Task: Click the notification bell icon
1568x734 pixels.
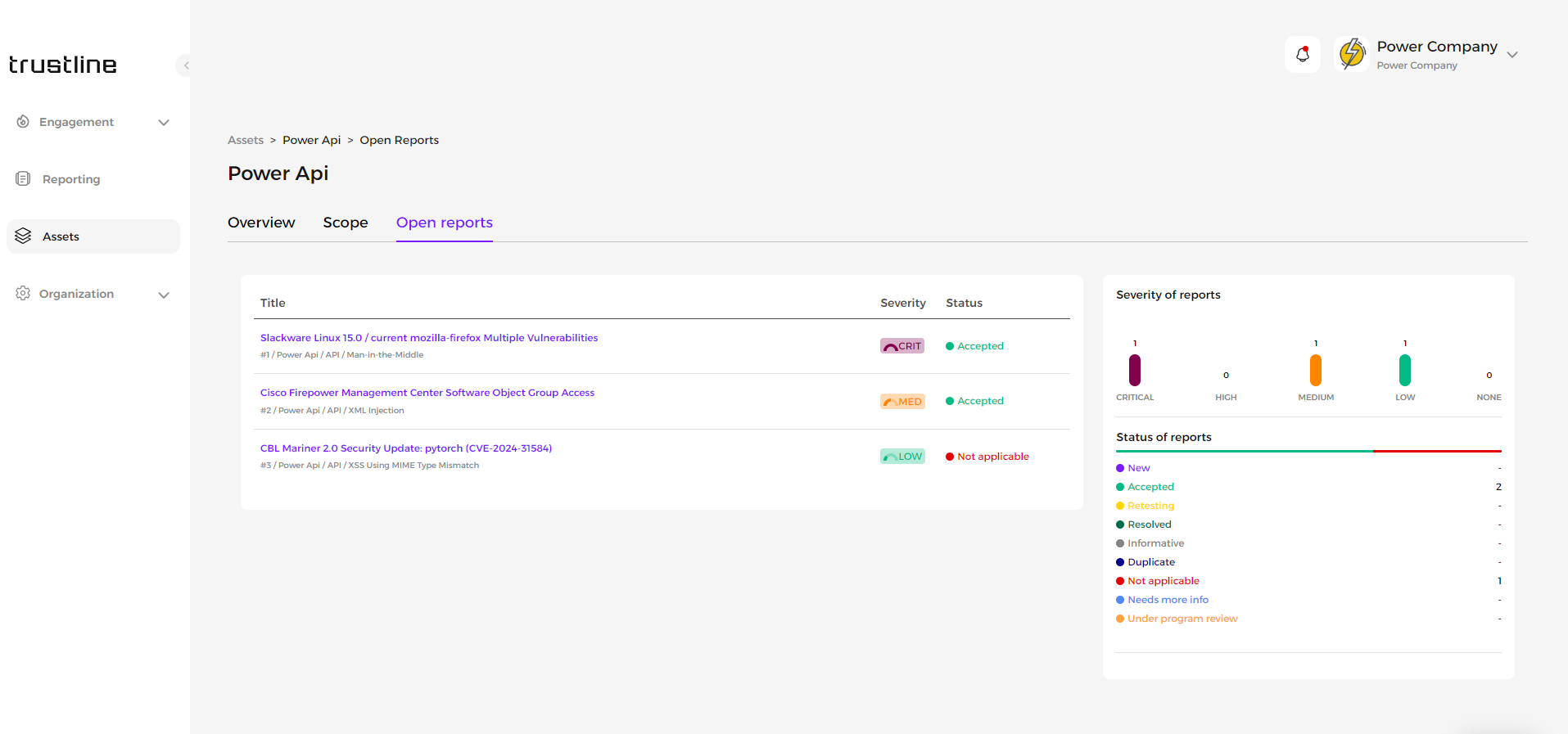Action: (x=1302, y=55)
